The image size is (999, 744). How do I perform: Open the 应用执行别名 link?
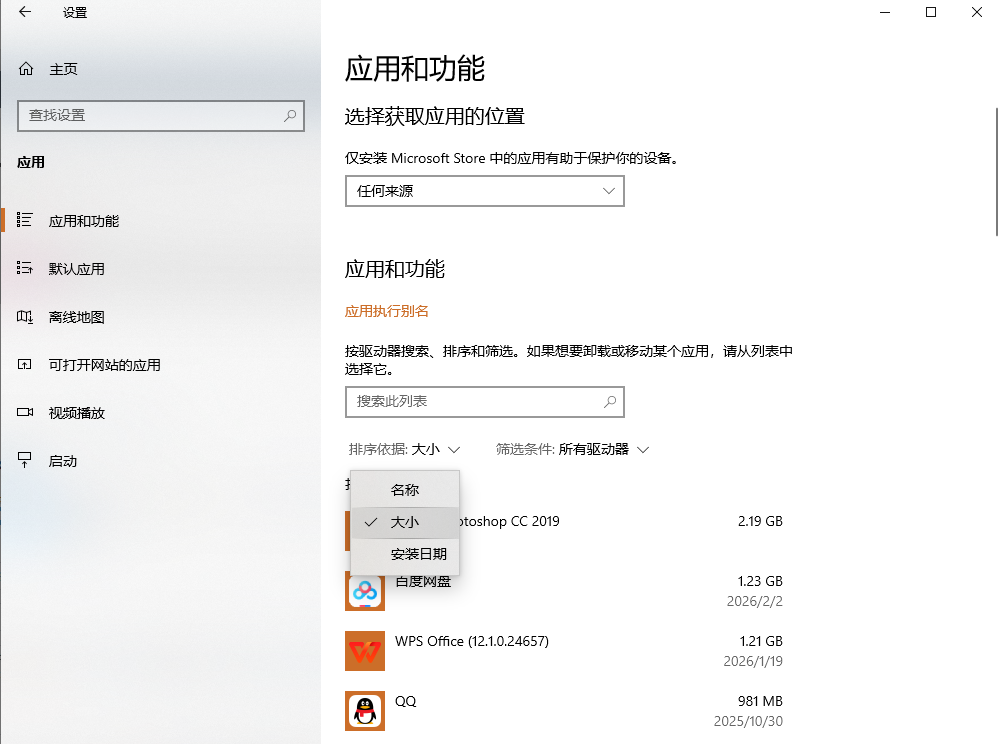(386, 311)
